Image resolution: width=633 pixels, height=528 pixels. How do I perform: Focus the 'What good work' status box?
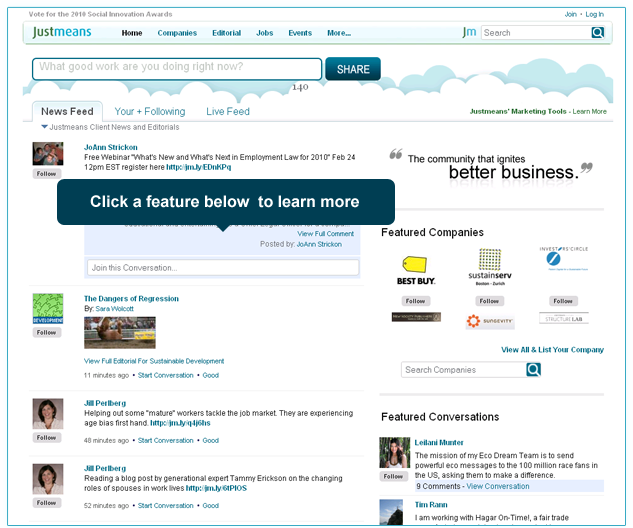point(177,69)
